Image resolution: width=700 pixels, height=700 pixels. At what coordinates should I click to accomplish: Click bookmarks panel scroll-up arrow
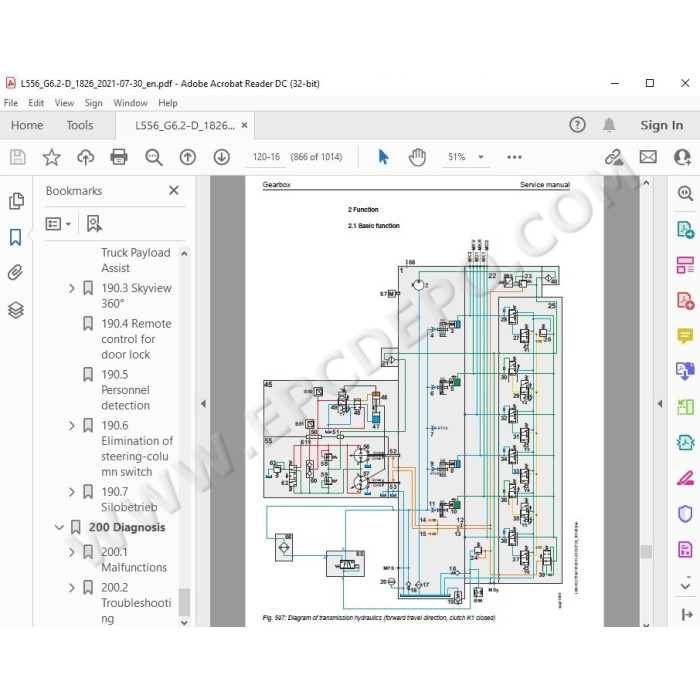pos(184,254)
